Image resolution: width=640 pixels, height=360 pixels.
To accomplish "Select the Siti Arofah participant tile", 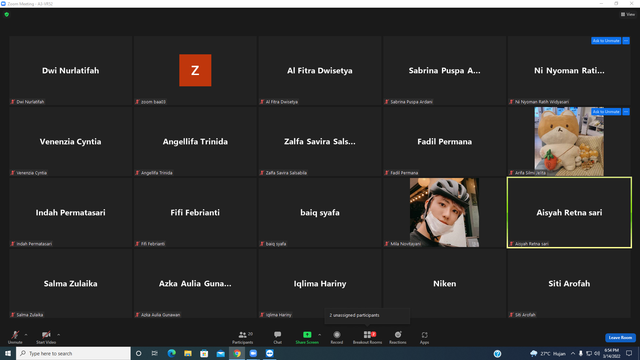I will click(x=569, y=283).
